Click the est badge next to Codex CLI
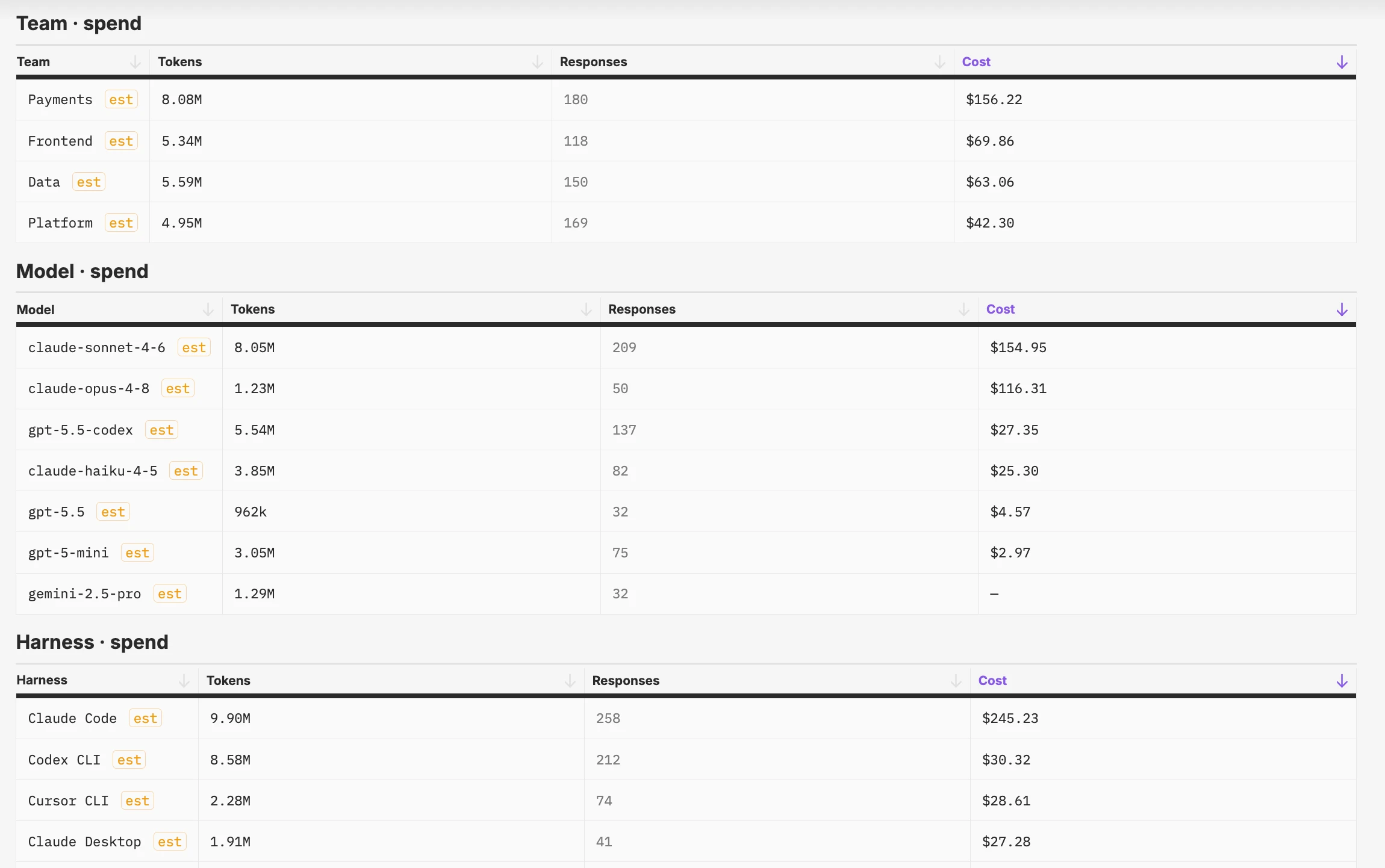 tap(129, 760)
